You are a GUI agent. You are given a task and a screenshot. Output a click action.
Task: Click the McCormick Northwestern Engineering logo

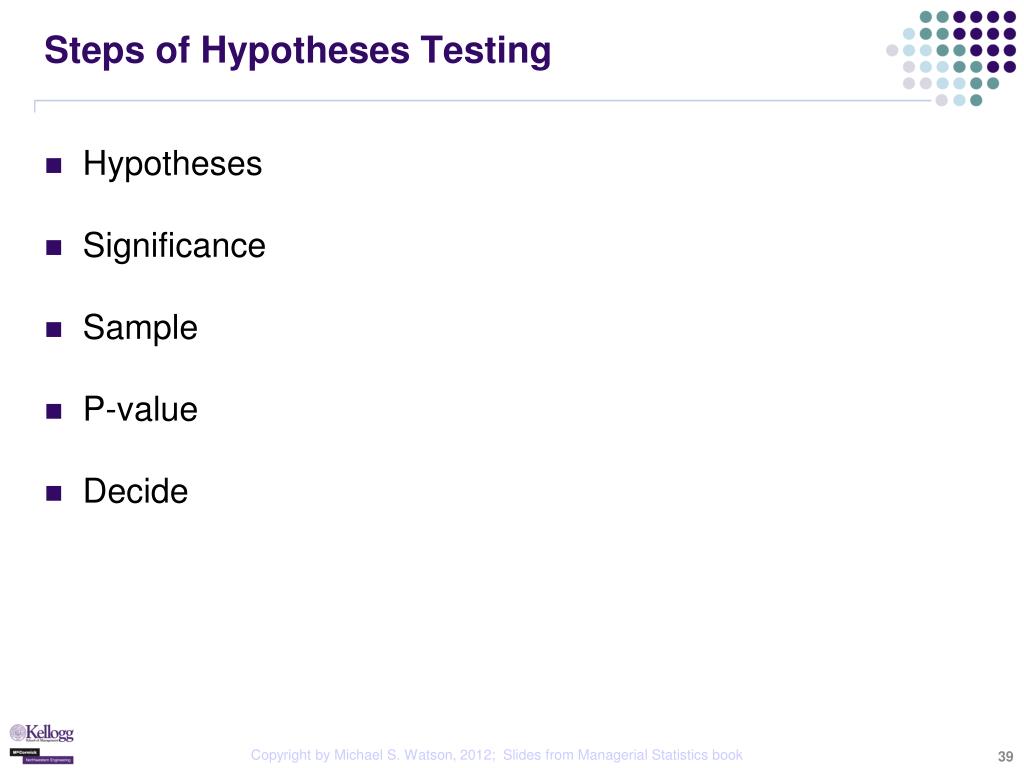41,756
